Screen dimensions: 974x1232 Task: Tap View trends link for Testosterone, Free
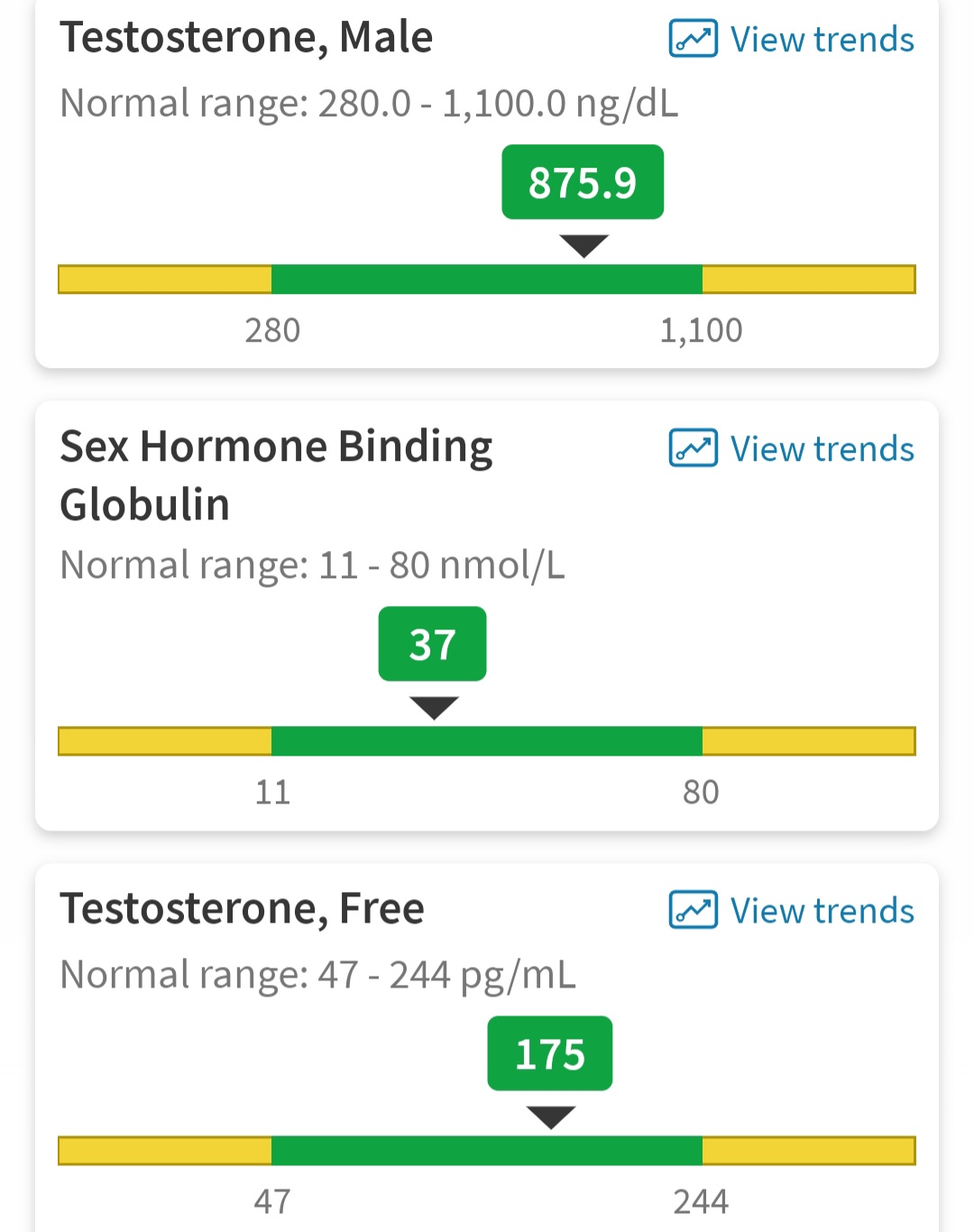tap(822, 911)
